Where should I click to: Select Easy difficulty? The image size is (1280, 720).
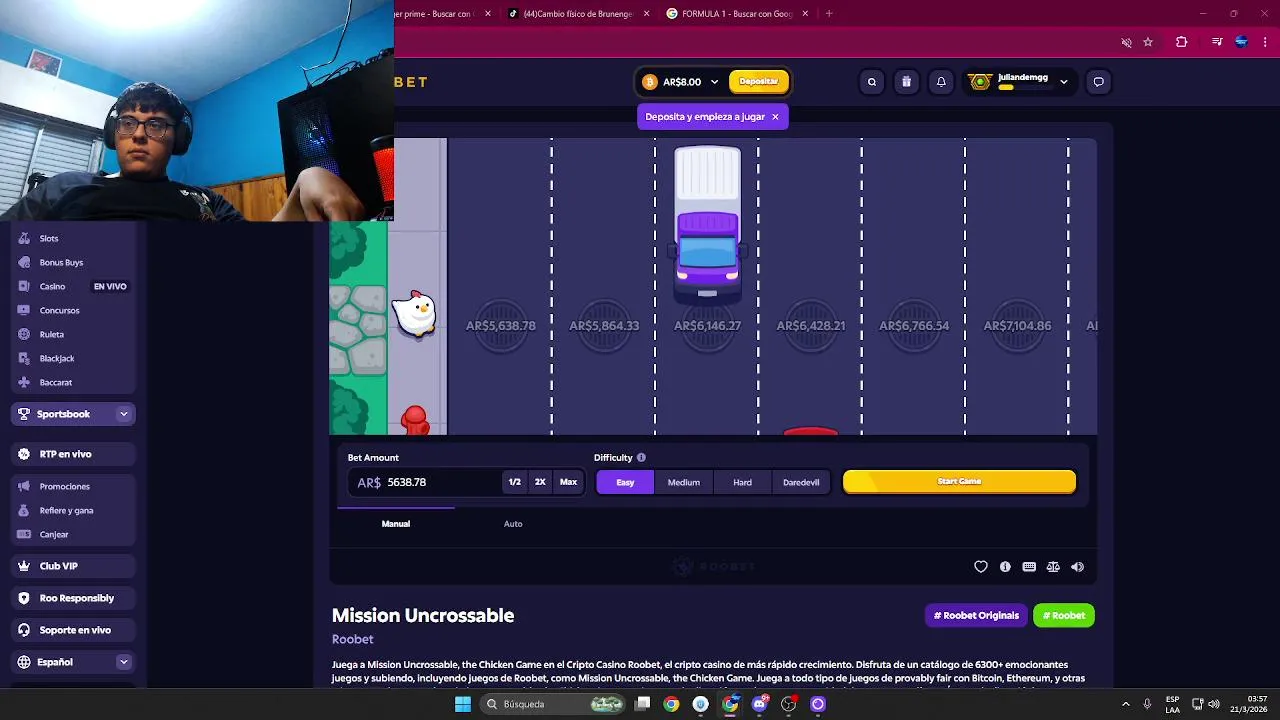[x=625, y=482]
